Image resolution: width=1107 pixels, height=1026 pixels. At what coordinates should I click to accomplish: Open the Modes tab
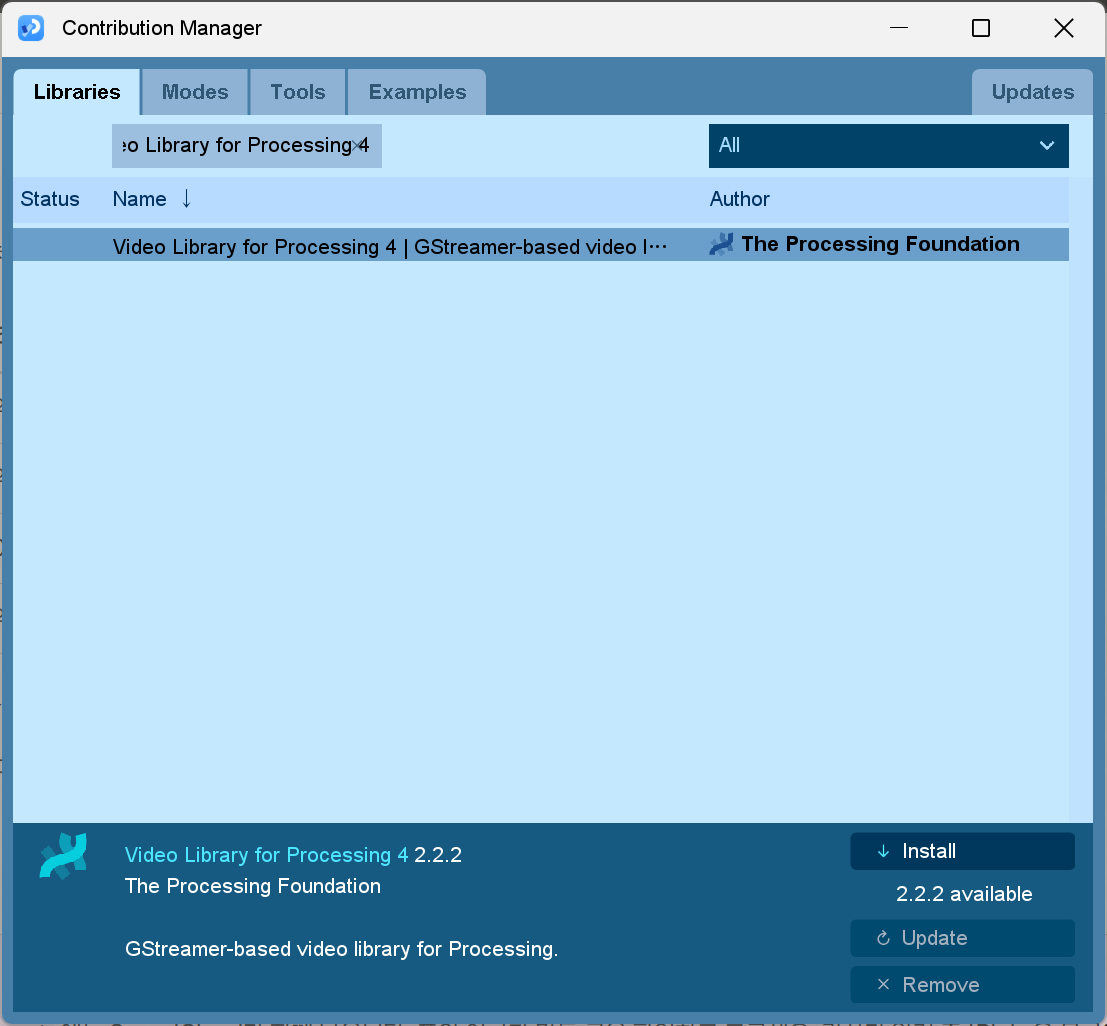195,92
